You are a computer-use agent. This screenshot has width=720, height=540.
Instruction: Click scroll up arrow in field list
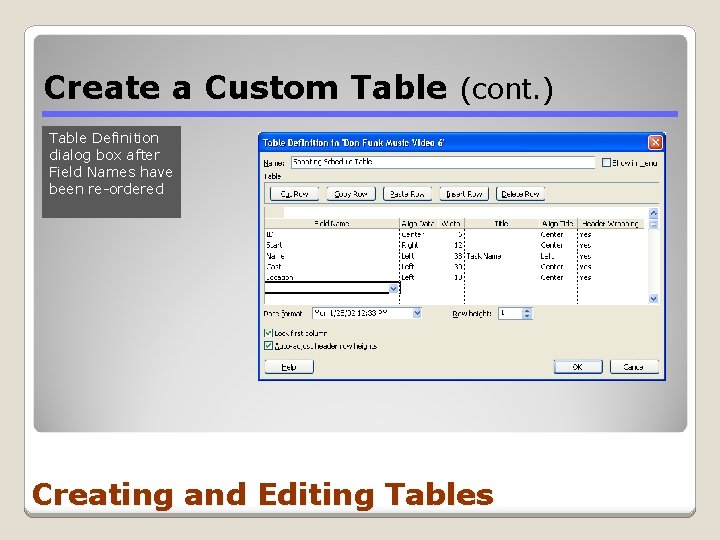[x=653, y=213]
